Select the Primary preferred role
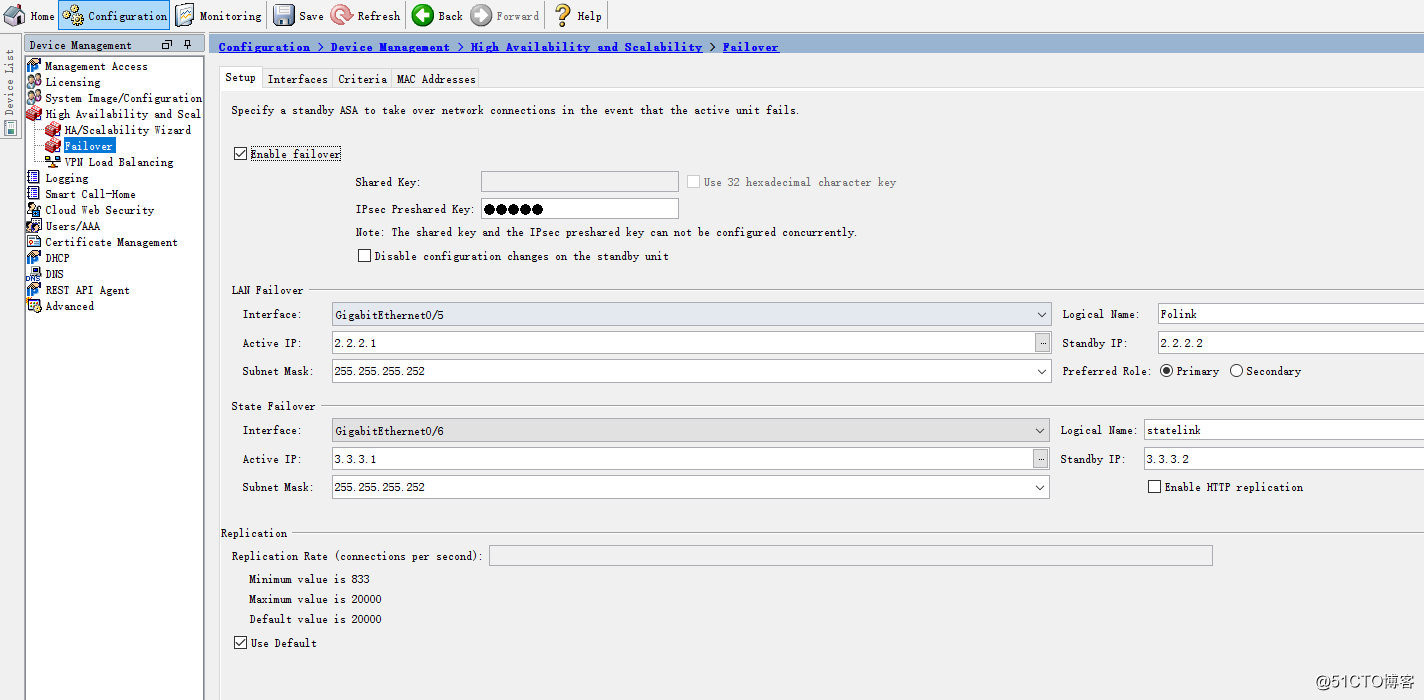The image size is (1424, 700). [x=1166, y=371]
